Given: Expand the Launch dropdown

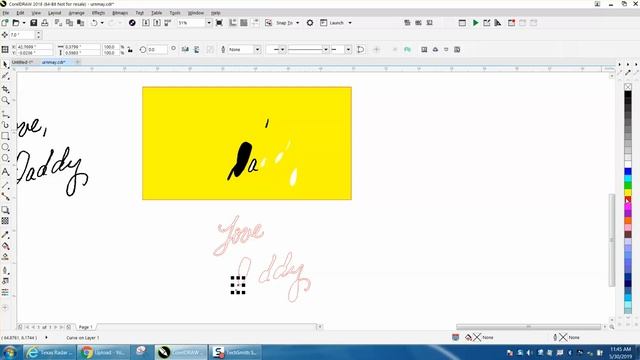Looking at the screenshot, I should click(x=350, y=23).
